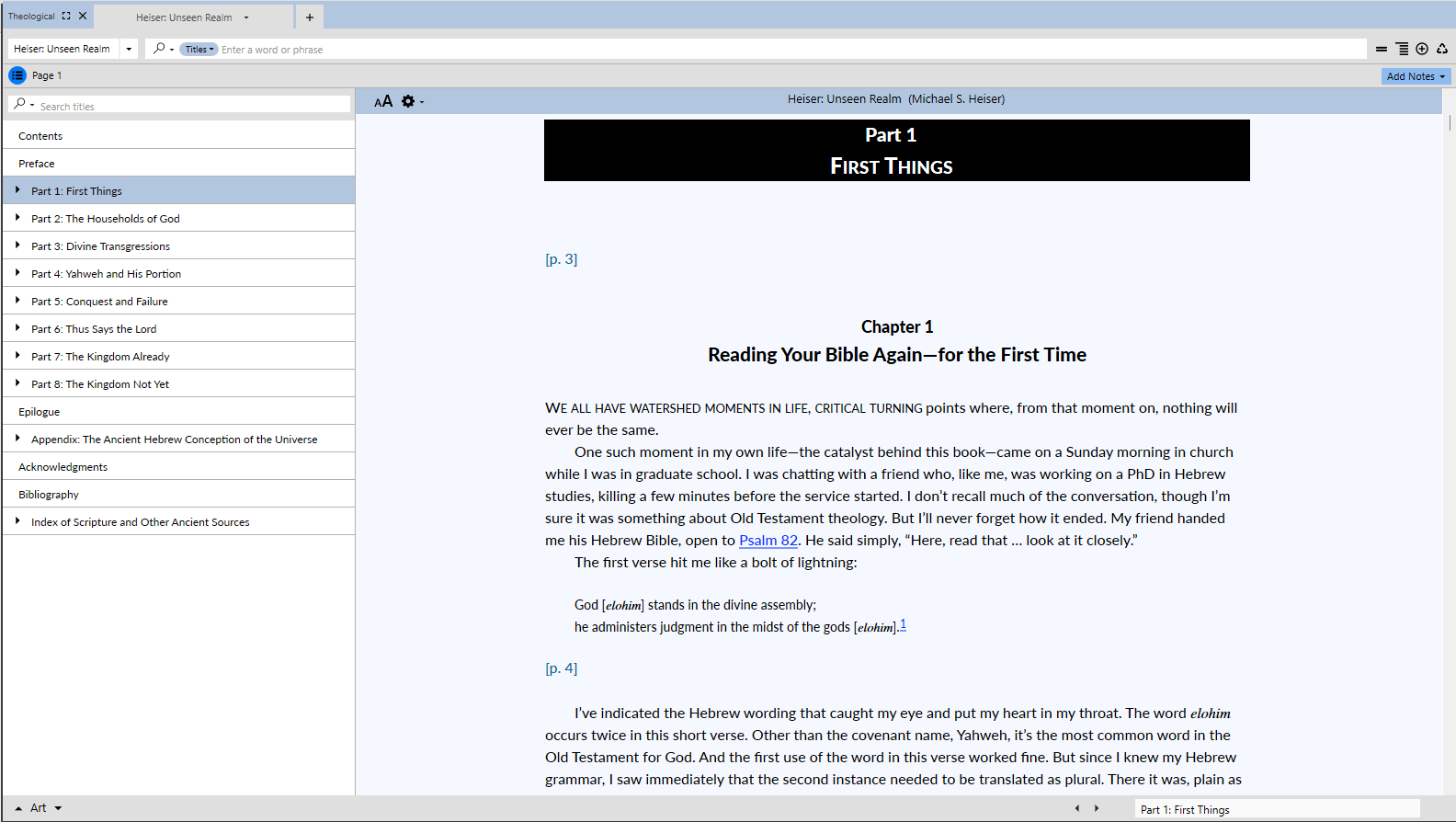Toggle the table of contents panel icon
The width and height of the screenshot is (1456, 822).
tap(17, 75)
